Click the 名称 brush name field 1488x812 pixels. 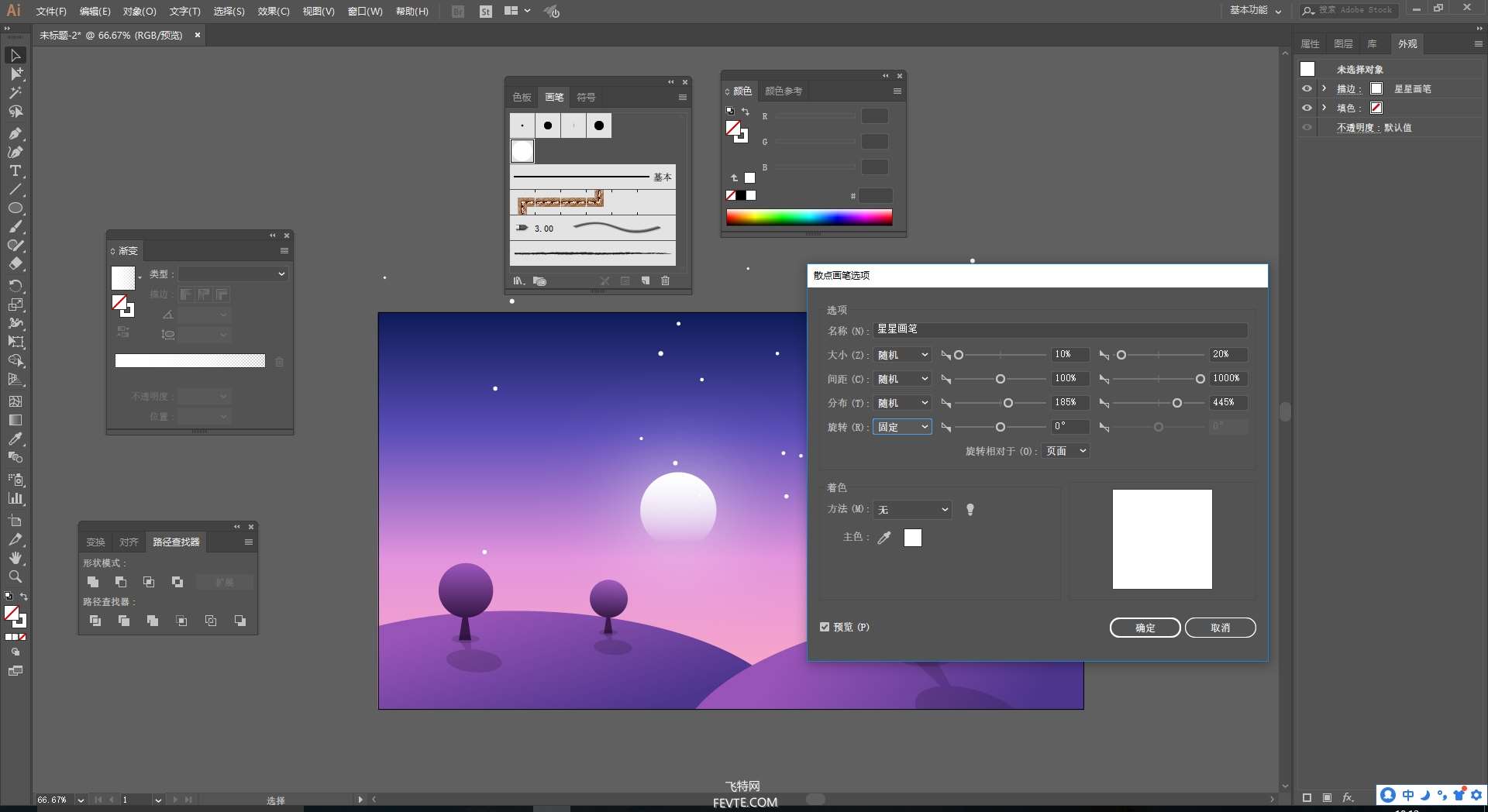pos(1061,330)
